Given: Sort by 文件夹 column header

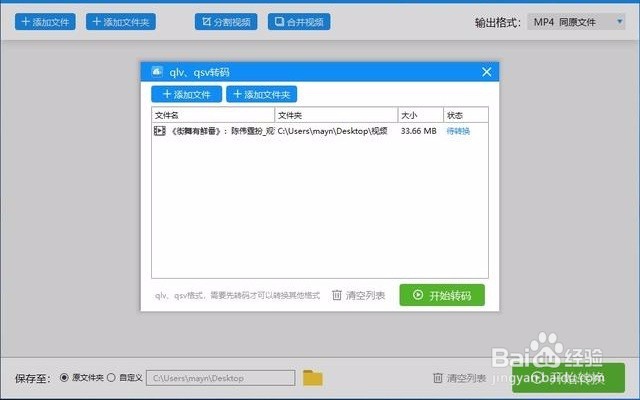Looking at the screenshot, I should (337, 115).
